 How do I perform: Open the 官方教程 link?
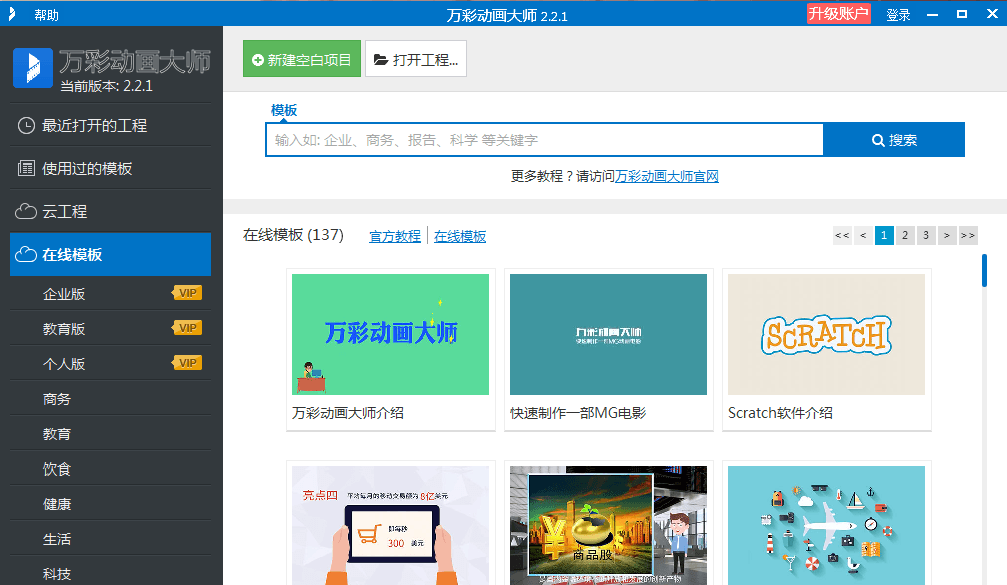point(395,236)
